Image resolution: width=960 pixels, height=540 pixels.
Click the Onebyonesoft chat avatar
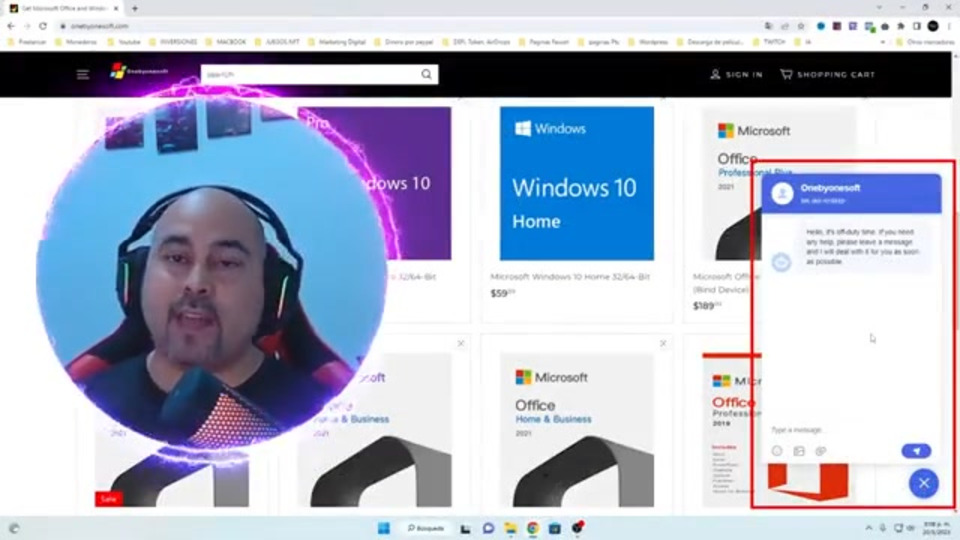tap(782, 193)
